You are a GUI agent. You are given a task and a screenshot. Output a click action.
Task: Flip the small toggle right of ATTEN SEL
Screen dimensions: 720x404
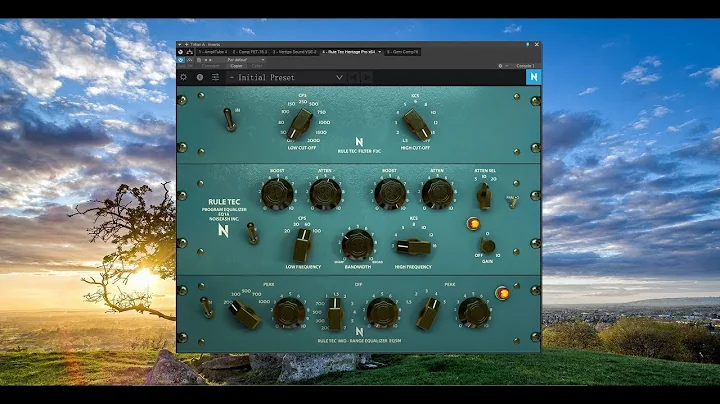tap(513, 202)
